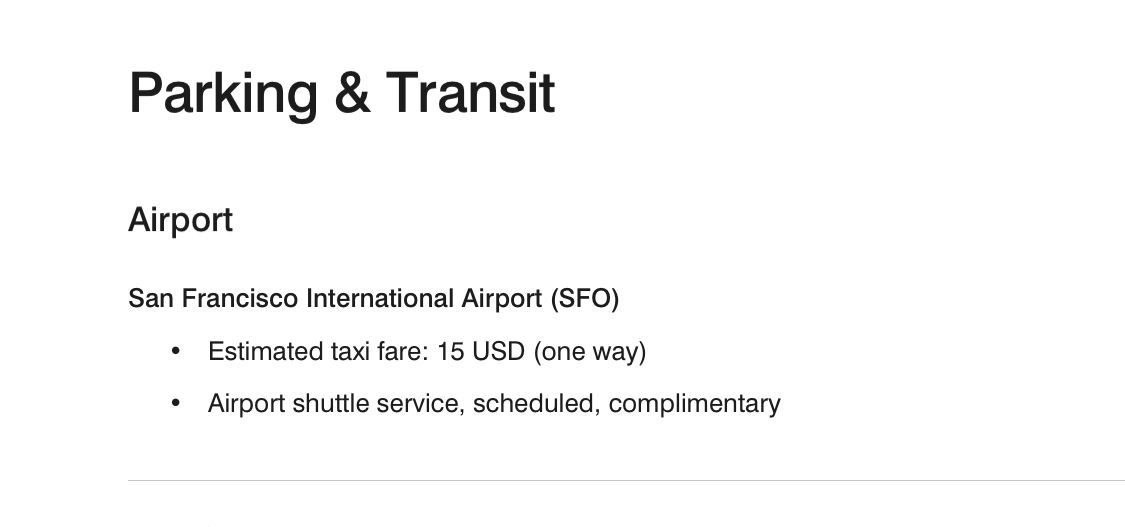Click the word Transit in heading

tap(471, 92)
